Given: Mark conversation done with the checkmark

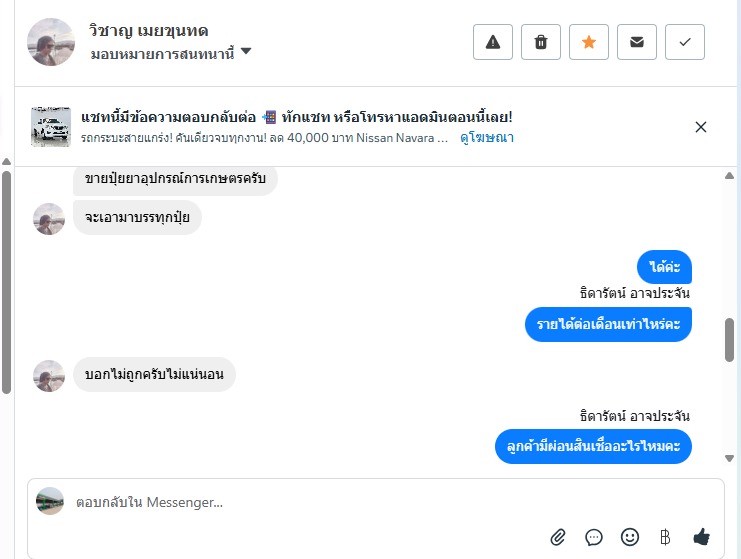Looking at the screenshot, I should (x=685, y=42).
